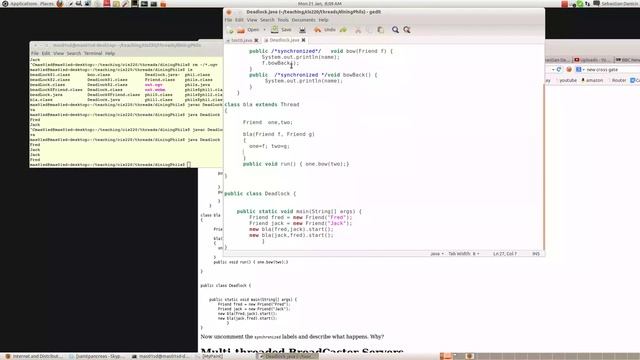Viewport: 640px width, 360px height.
Task: Click the chat bubble icon in system tray
Action: tap(596, 4)
